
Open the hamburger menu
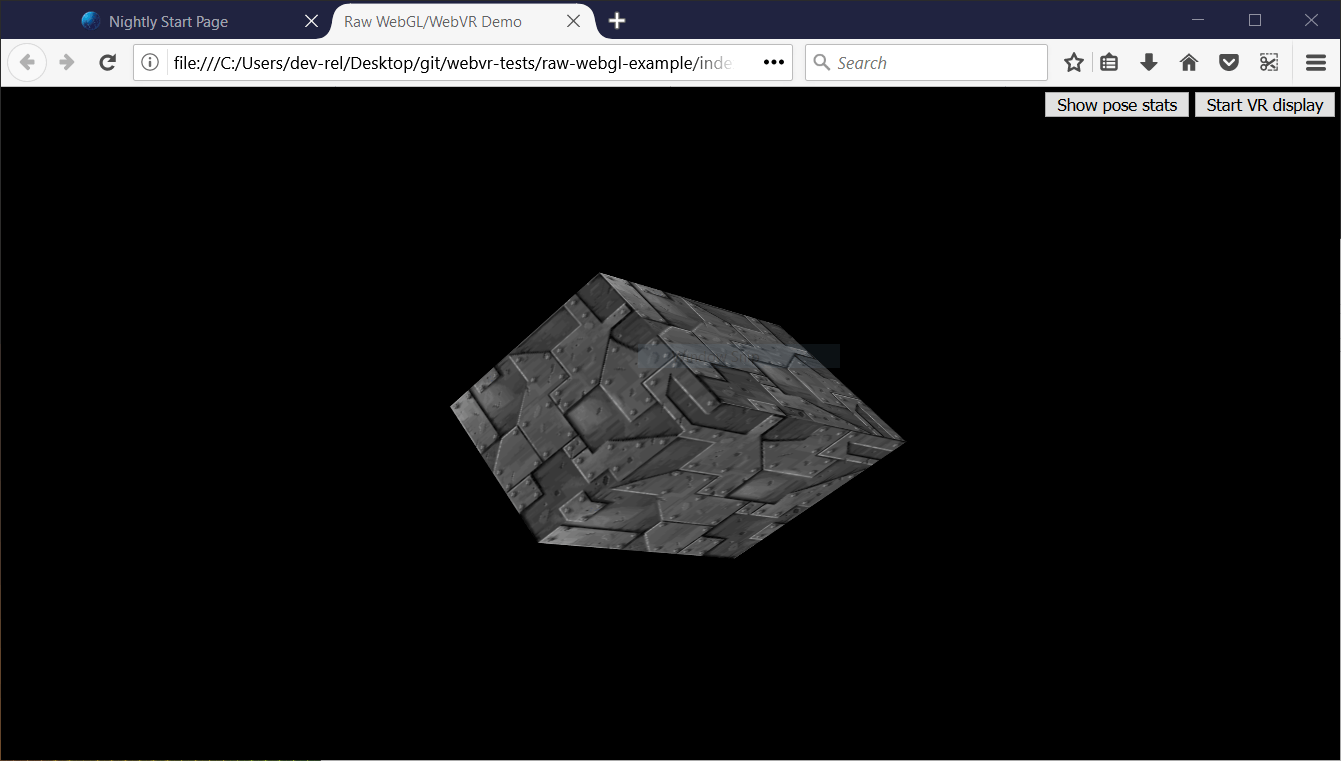1316,62
